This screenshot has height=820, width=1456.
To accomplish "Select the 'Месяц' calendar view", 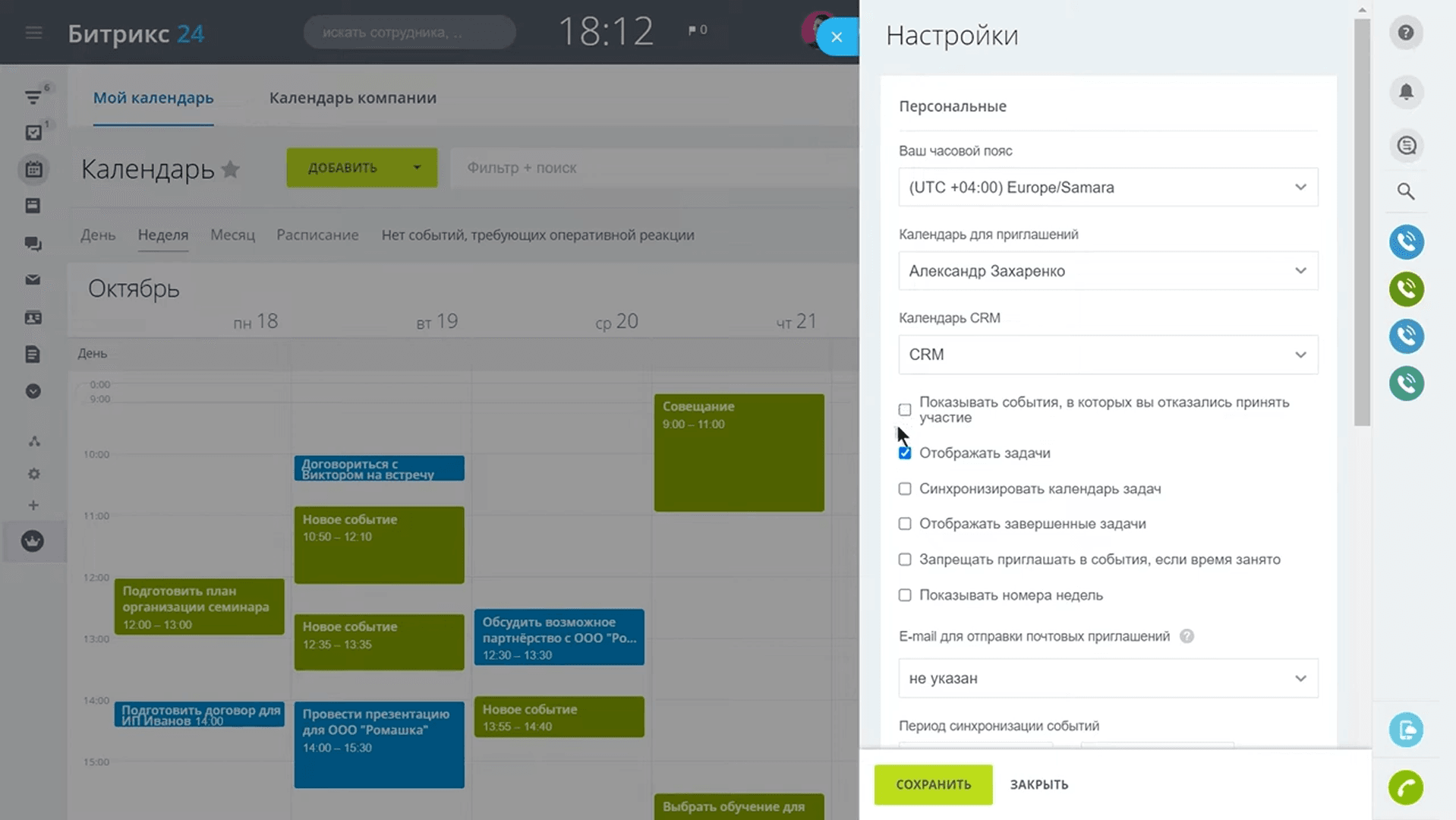I will (x=232, y=235).
